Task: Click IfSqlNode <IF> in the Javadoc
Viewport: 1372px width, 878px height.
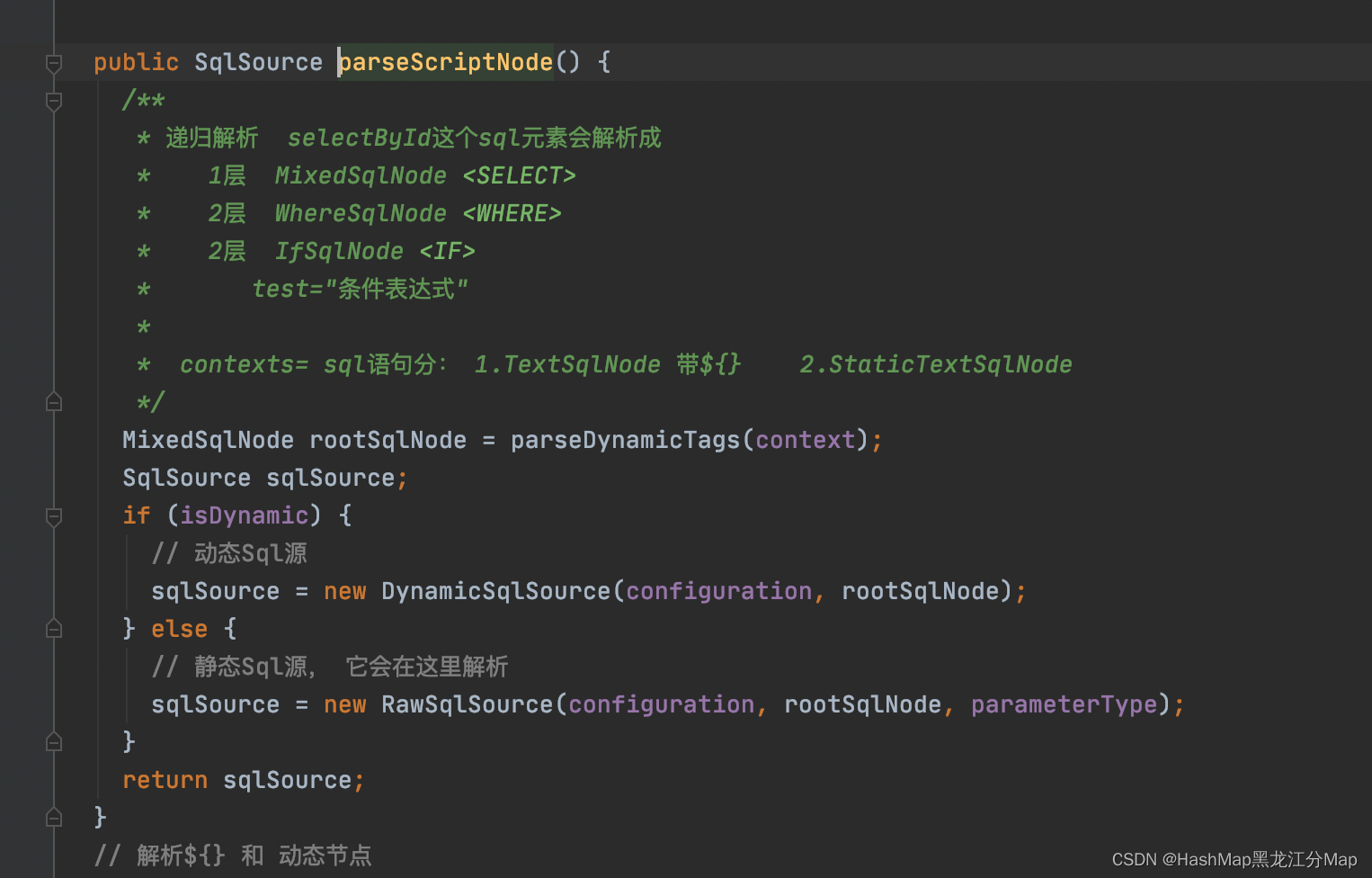Action: [375, 251]
